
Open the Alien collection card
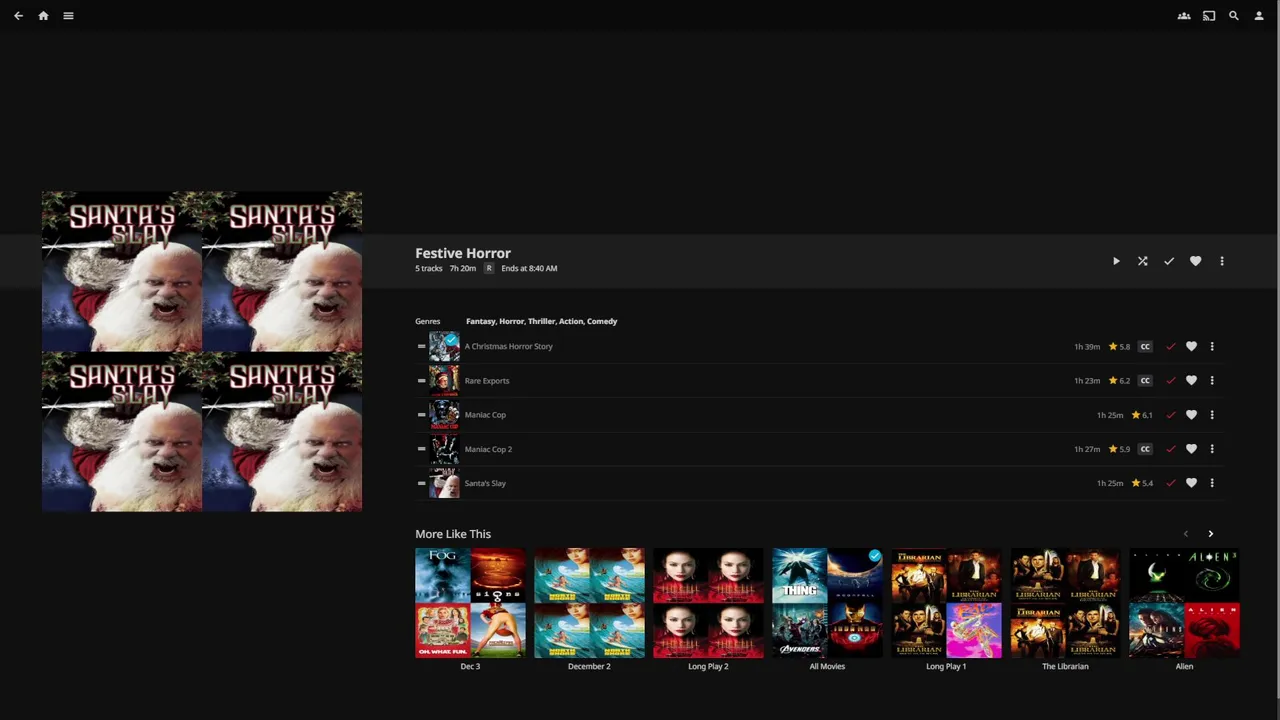1184,603
